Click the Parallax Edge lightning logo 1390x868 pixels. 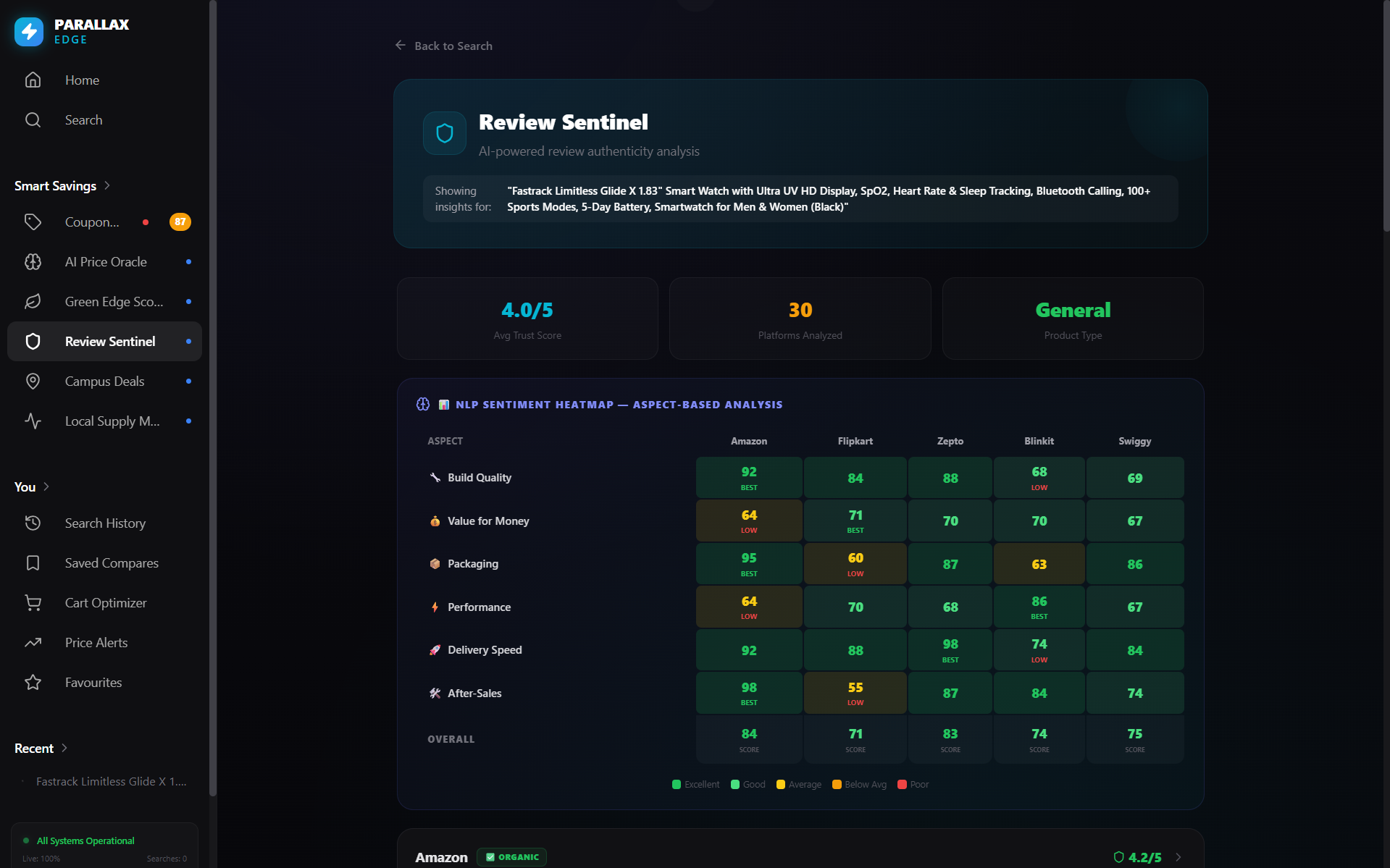[x=29, y=31]
